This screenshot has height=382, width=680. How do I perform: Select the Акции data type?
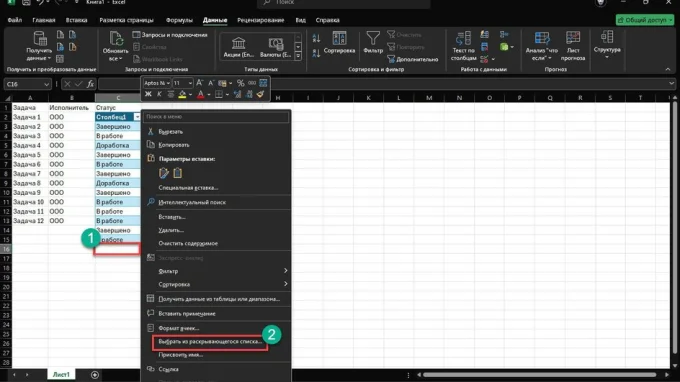coord(239,47)
